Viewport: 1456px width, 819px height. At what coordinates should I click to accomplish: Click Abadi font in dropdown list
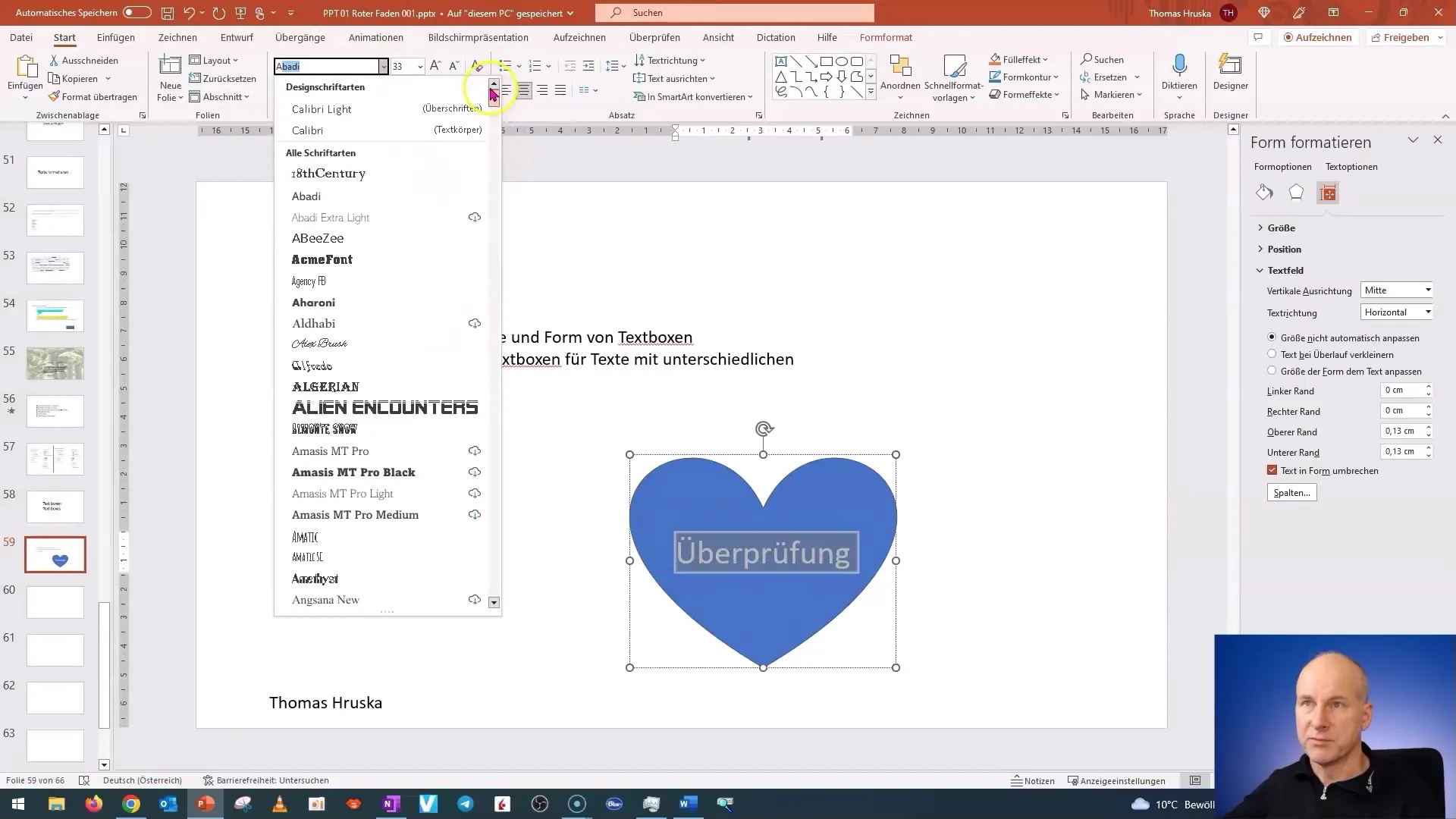coord(306,195)
